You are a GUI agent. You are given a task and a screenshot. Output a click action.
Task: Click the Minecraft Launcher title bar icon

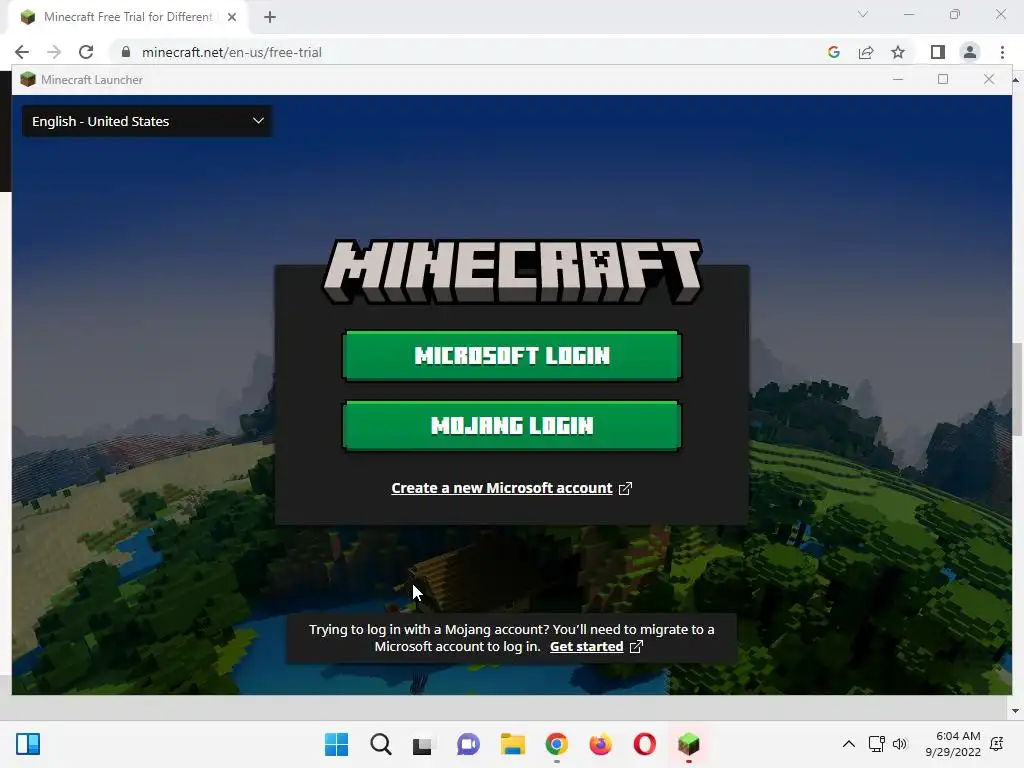coord(27,80)
